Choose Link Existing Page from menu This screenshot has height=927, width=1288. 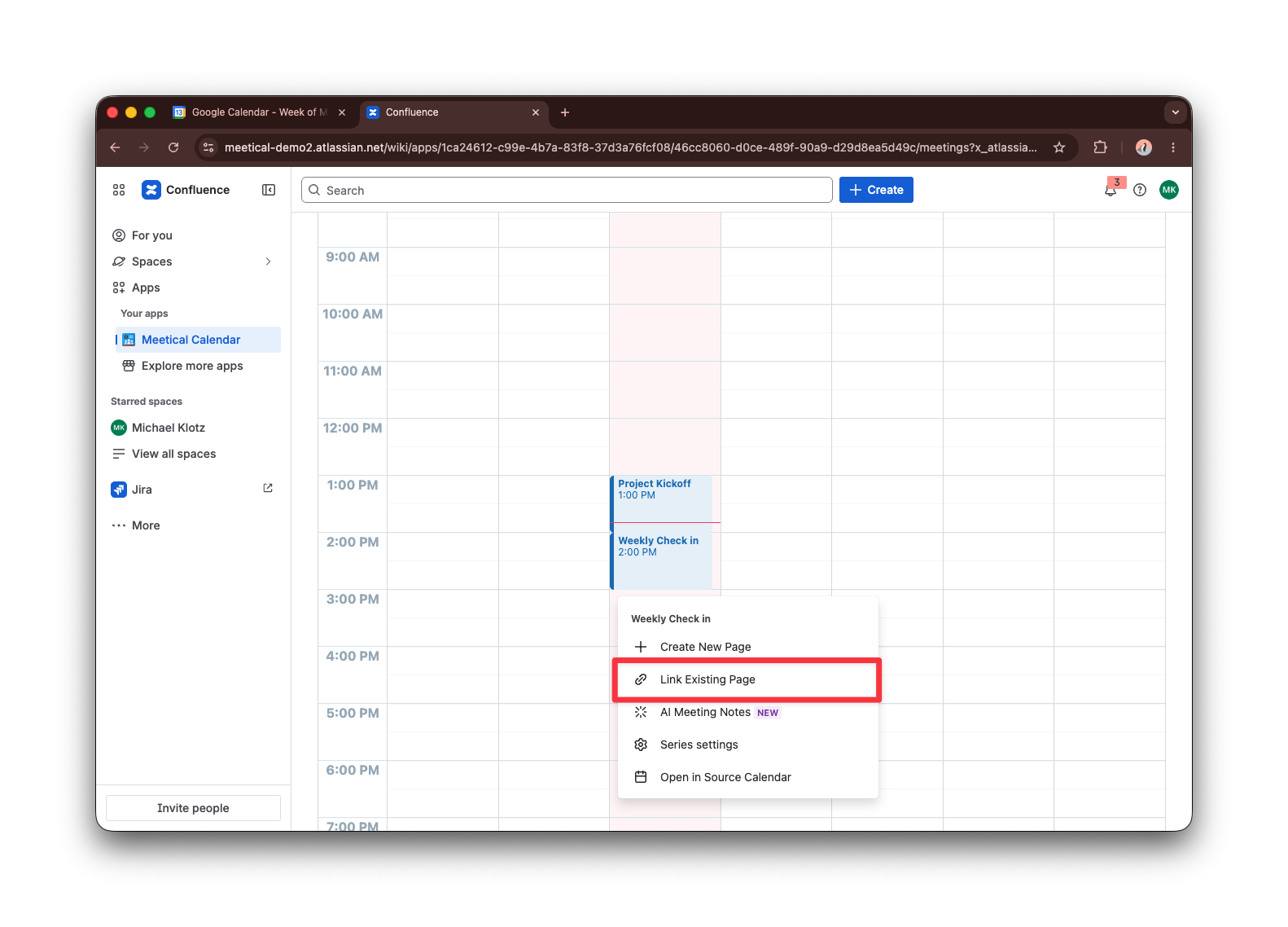point(748,679)
